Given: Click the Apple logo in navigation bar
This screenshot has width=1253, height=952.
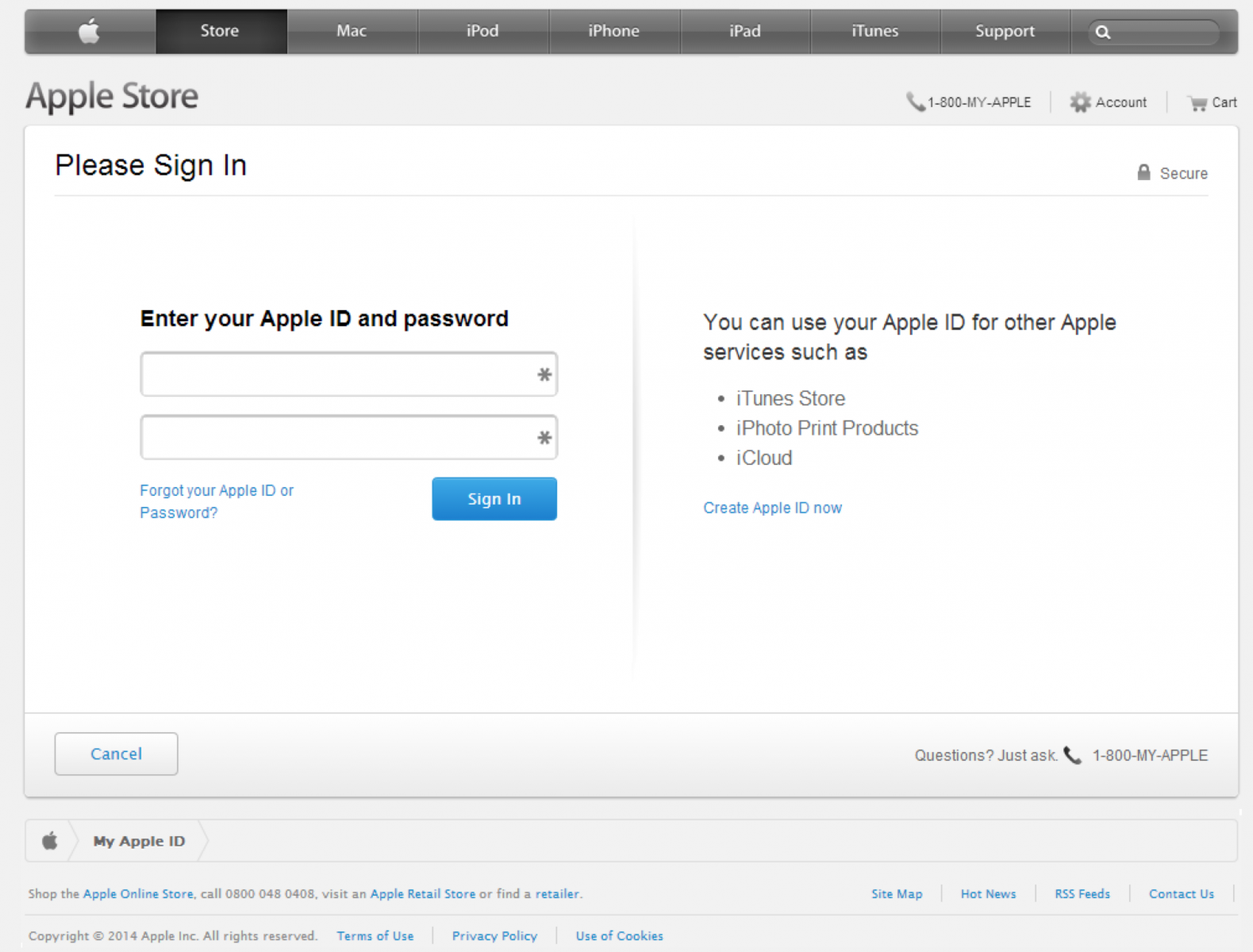Looking at the screenshot, I should [x=89, y=31].
